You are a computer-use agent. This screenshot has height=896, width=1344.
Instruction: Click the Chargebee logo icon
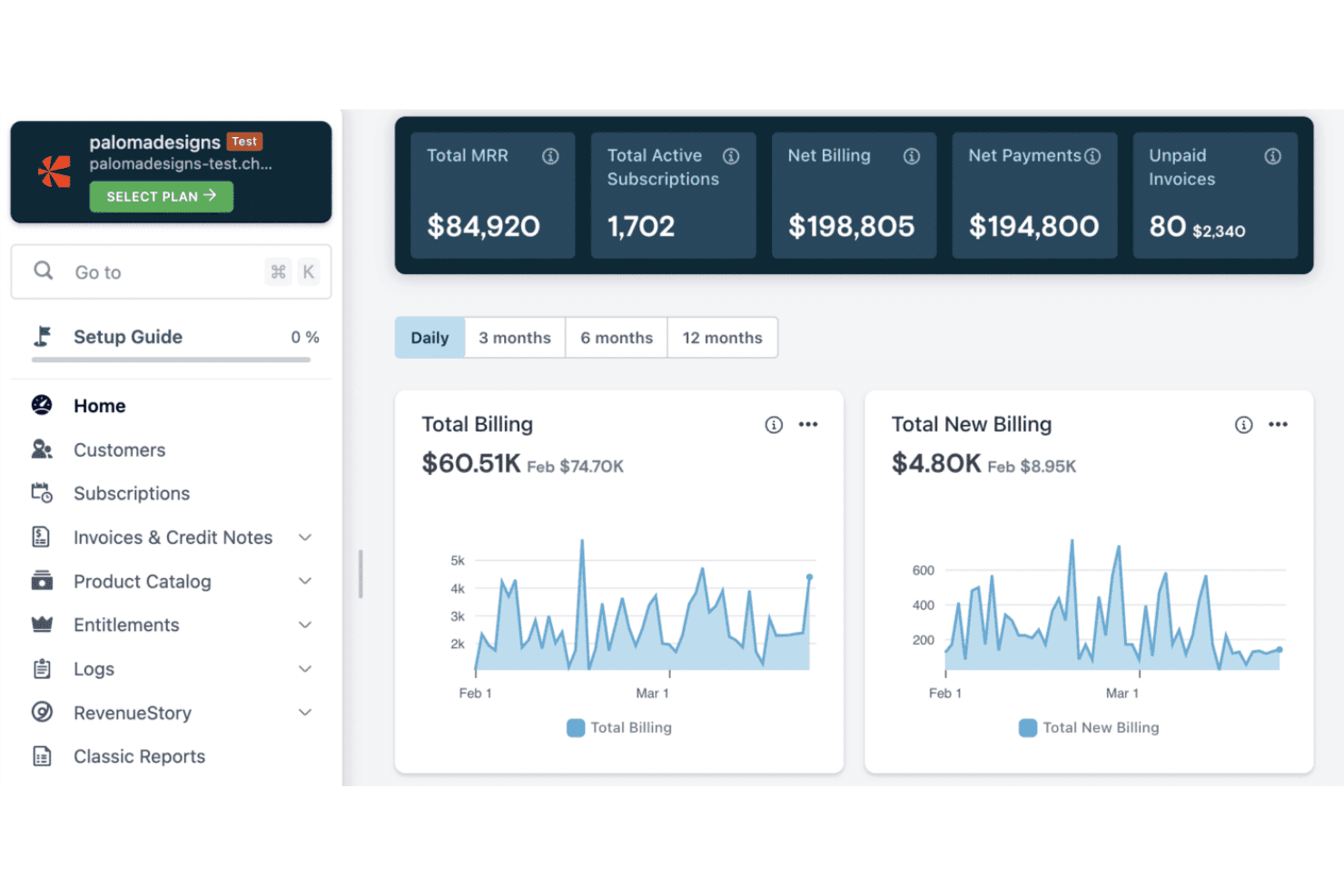click(54, 171)
